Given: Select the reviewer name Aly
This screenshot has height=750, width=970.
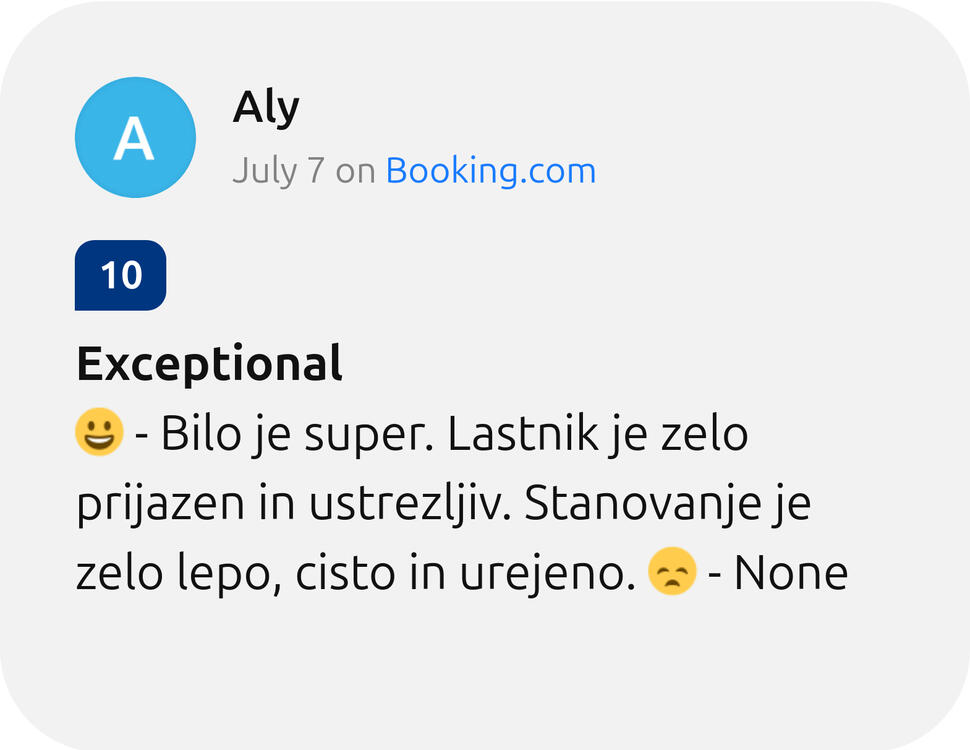Looking at the screenshot, I should click(266, 107).
